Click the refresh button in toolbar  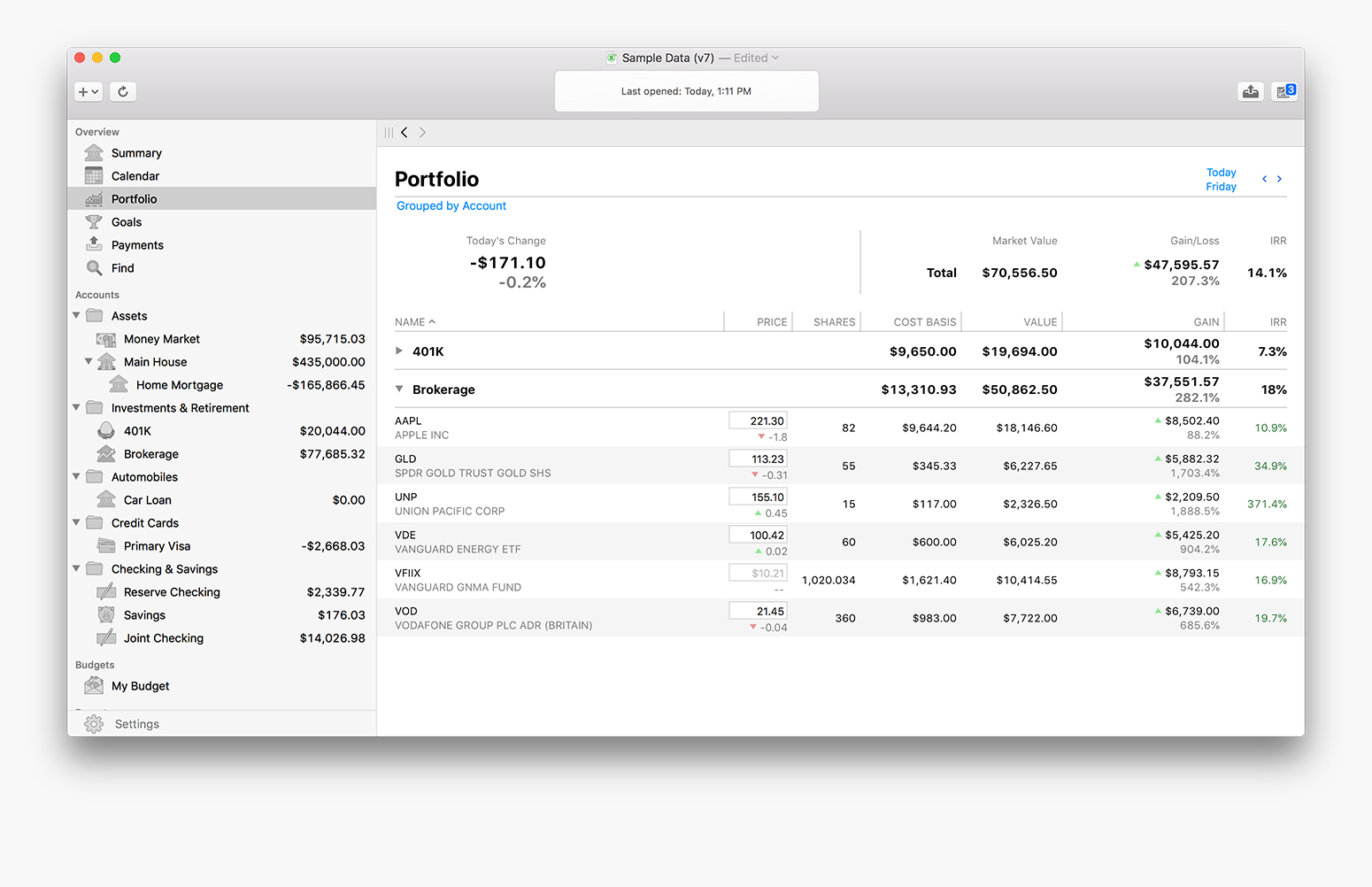click(123, 91)
